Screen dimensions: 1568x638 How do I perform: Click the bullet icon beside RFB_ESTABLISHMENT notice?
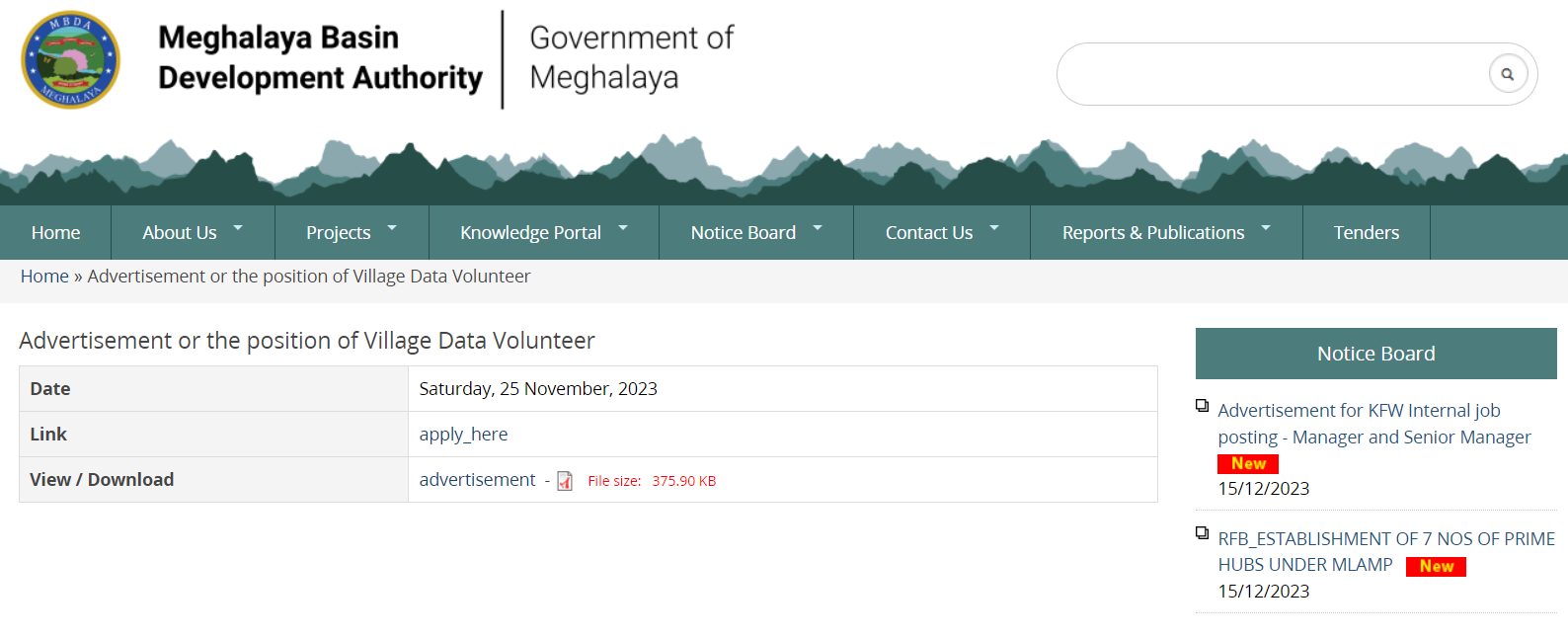pos(1202,533)
